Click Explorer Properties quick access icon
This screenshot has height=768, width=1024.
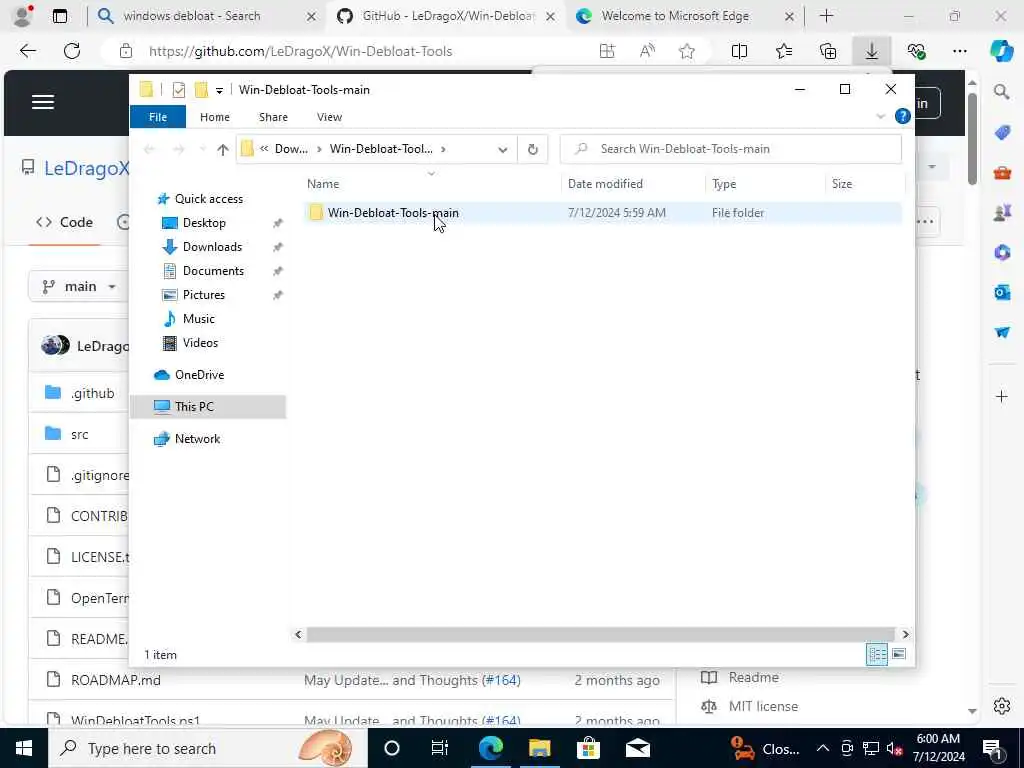pos(178,89)
